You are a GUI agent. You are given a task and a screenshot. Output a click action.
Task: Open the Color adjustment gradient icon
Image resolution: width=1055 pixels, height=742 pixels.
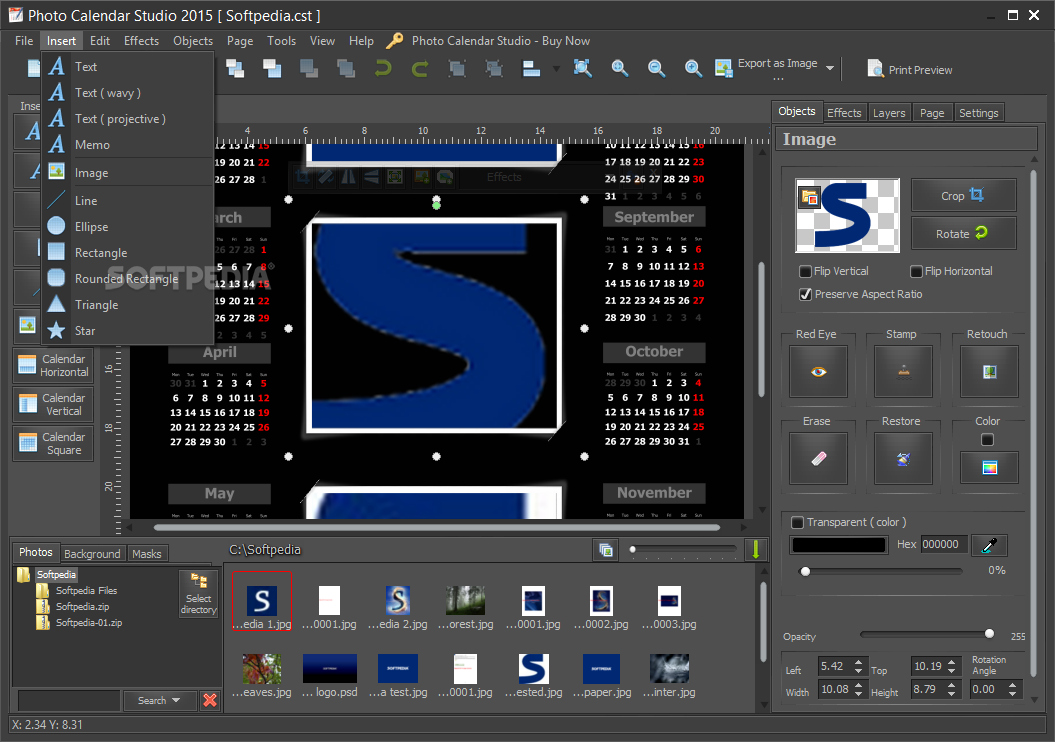pos(989,468)
